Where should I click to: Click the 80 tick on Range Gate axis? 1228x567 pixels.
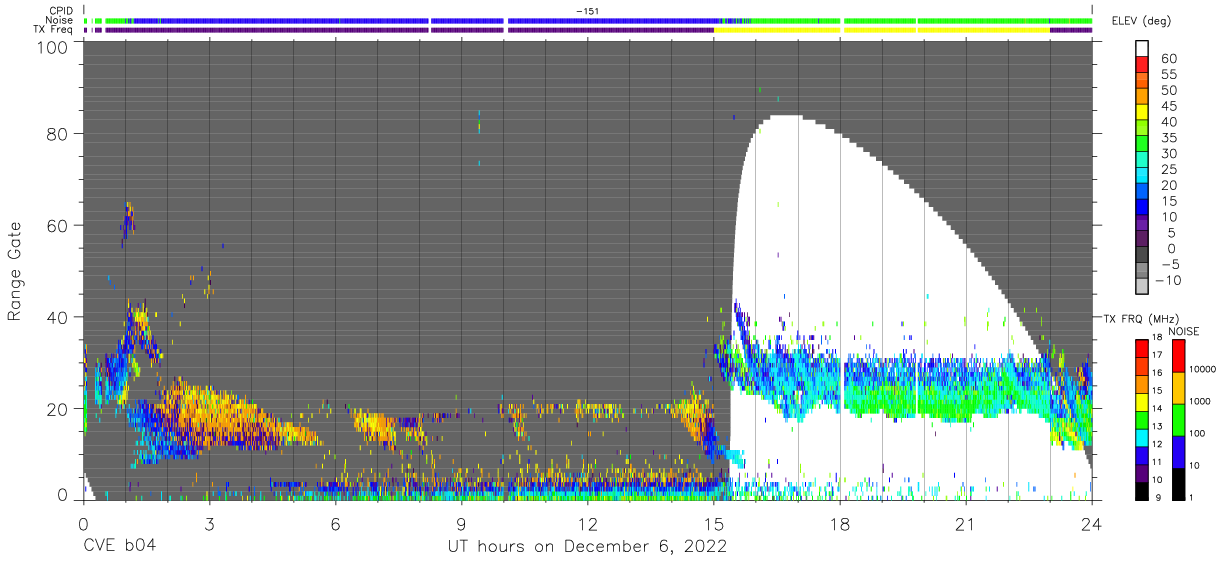click(58, 133)
